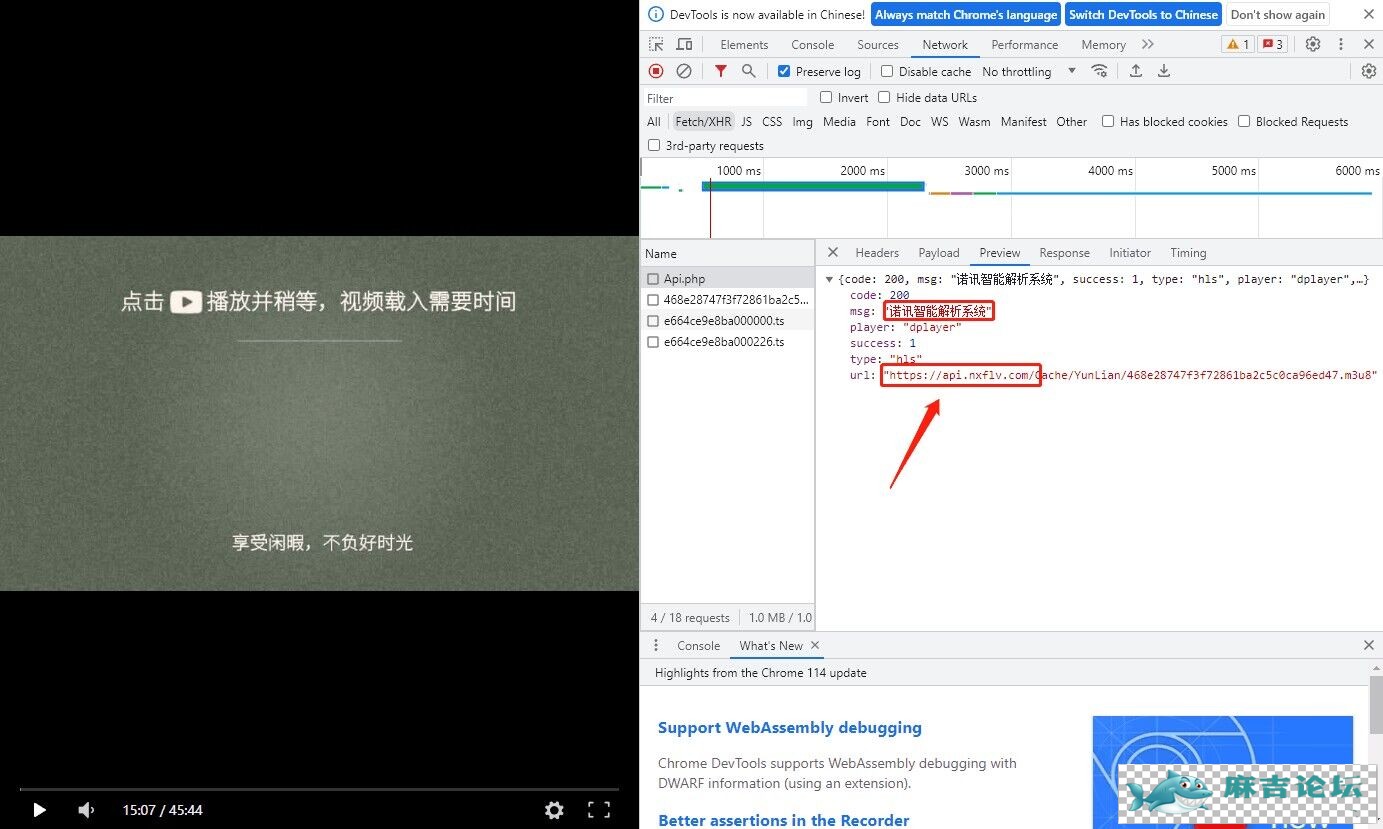The image size is (1383, 829).
Task: Play the video with play icon
Action: click(39, 810)
